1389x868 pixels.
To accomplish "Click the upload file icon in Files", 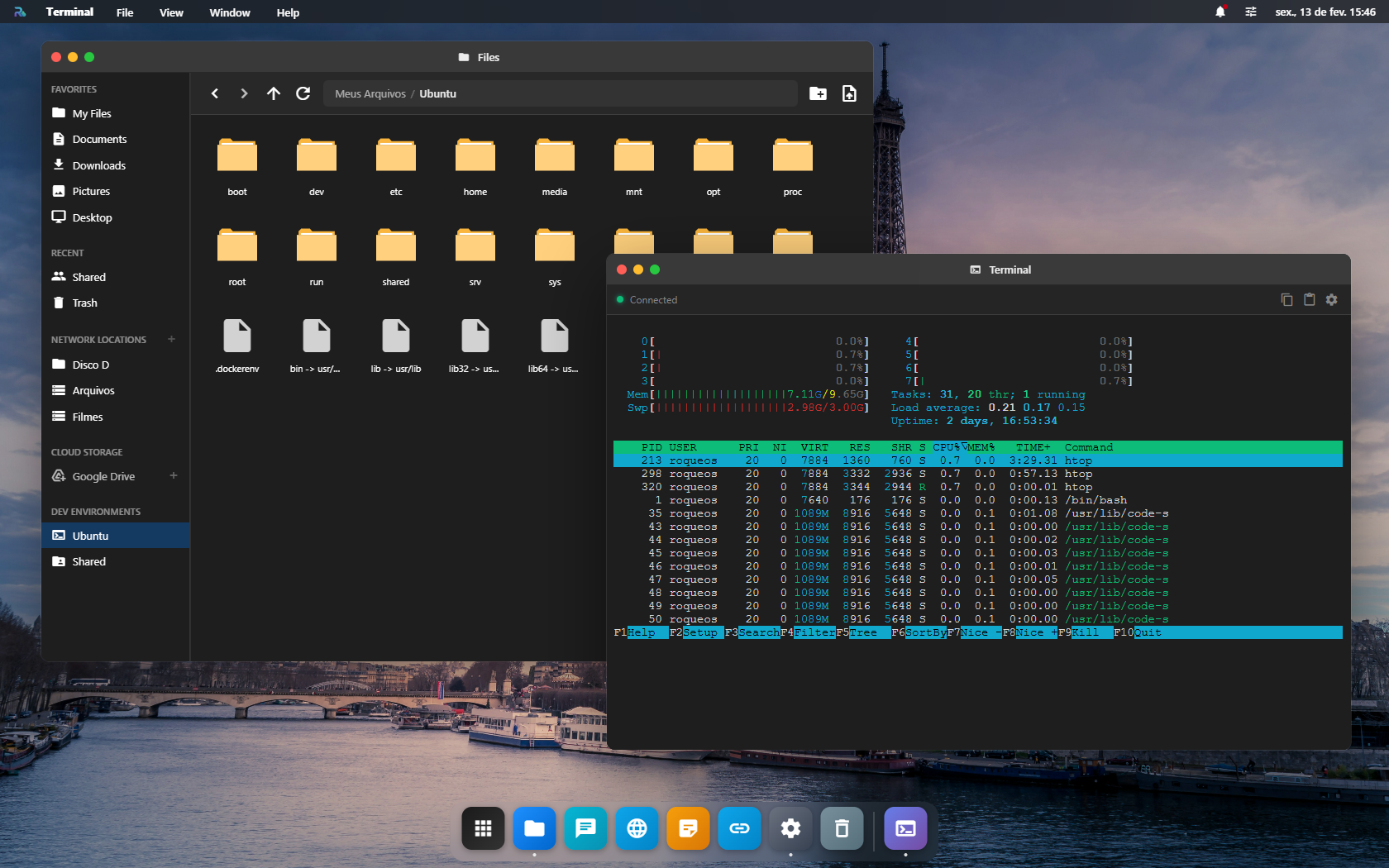I will [848, 93].
